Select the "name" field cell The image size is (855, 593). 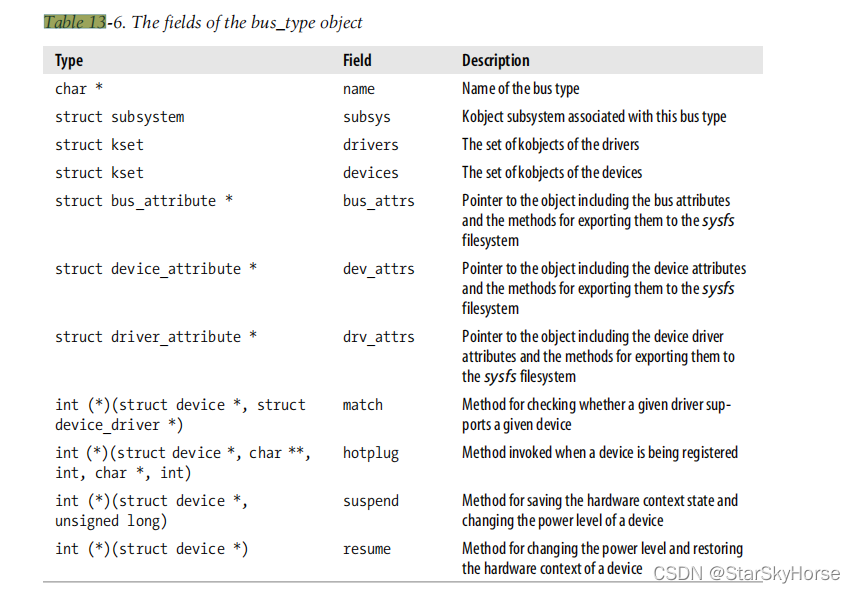pyautogui.click(x=358, y=89)
